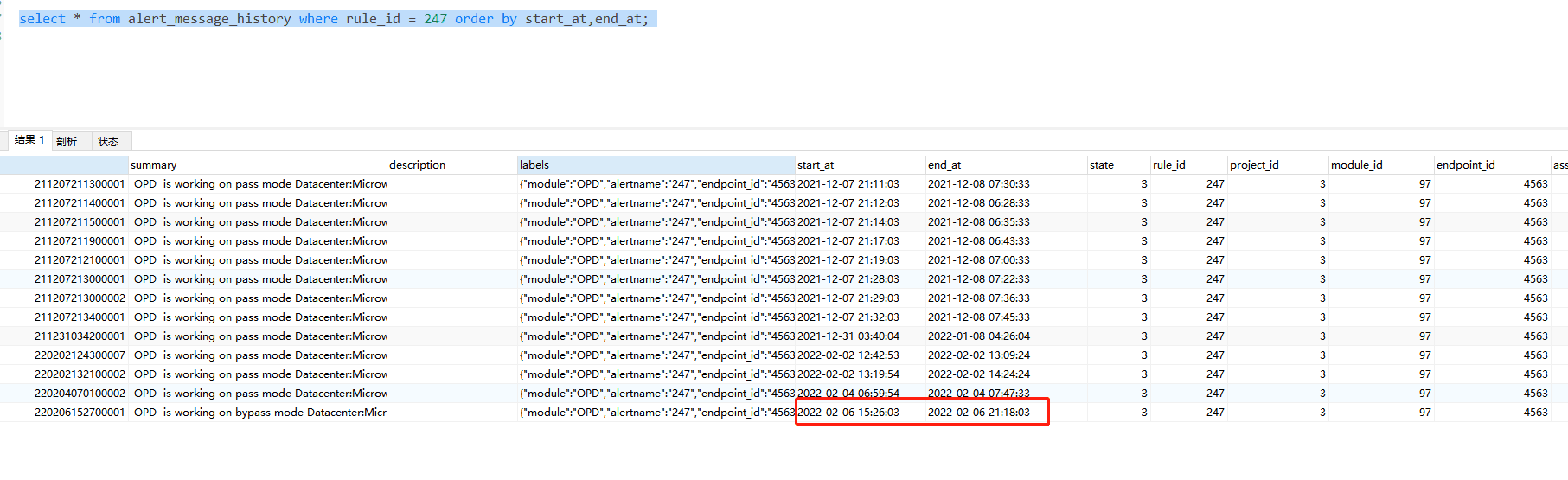The image size is (1568, 480).
Task: Select the description column header
Action: pos(417,165)
